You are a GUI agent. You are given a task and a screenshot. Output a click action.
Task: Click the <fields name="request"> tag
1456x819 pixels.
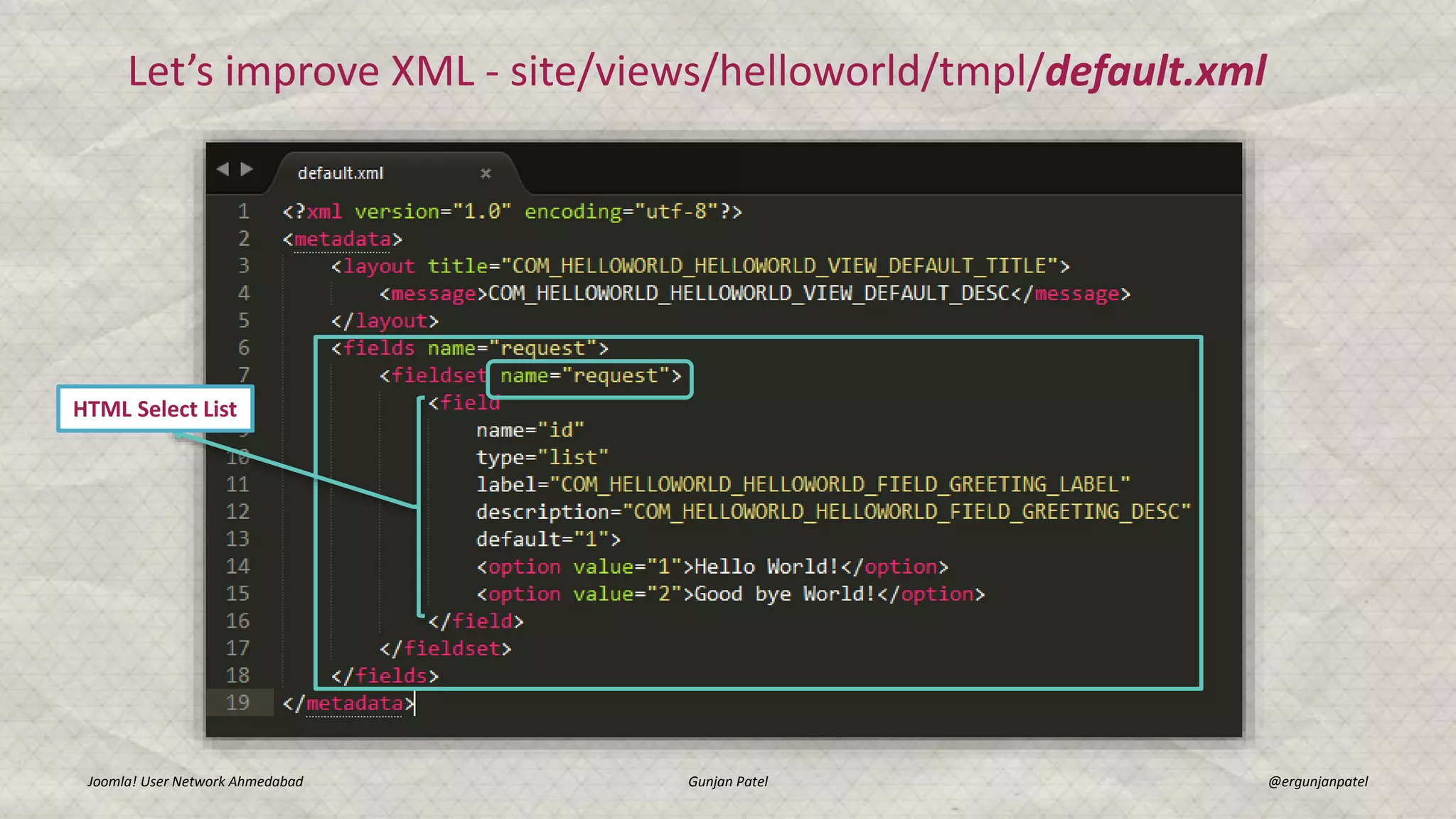(x=470, y=348)
